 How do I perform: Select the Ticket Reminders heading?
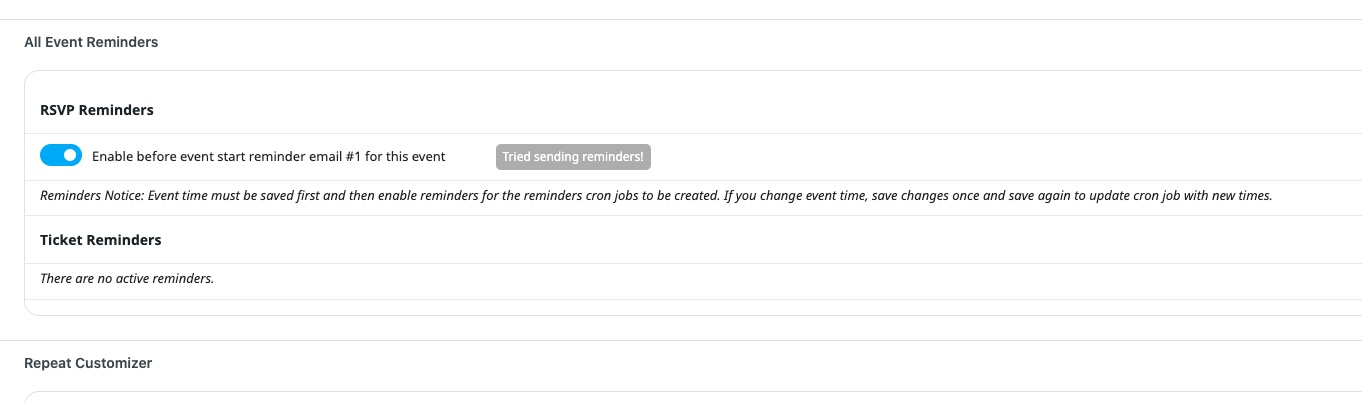click(x=101, y=240)
